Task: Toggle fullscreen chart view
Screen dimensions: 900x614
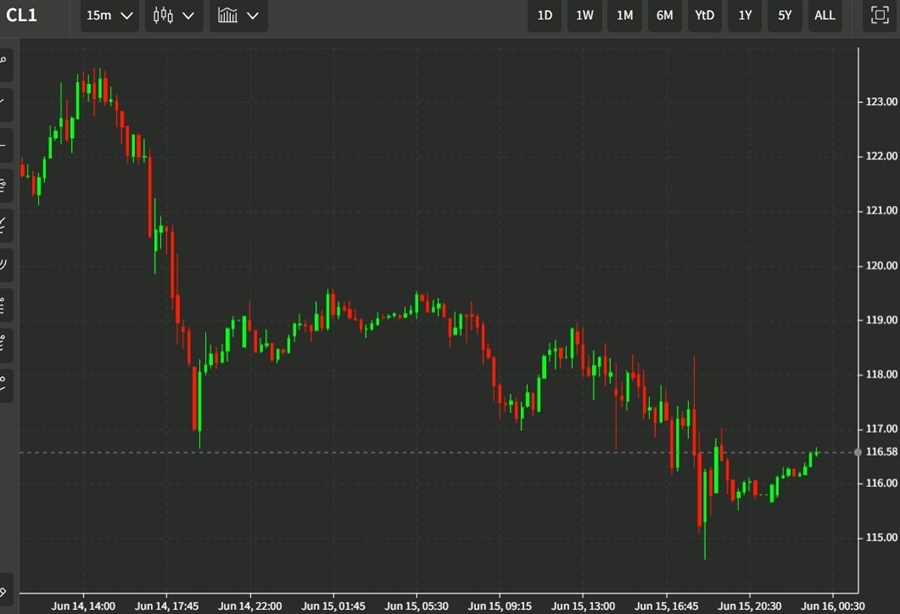Action: 879,15
